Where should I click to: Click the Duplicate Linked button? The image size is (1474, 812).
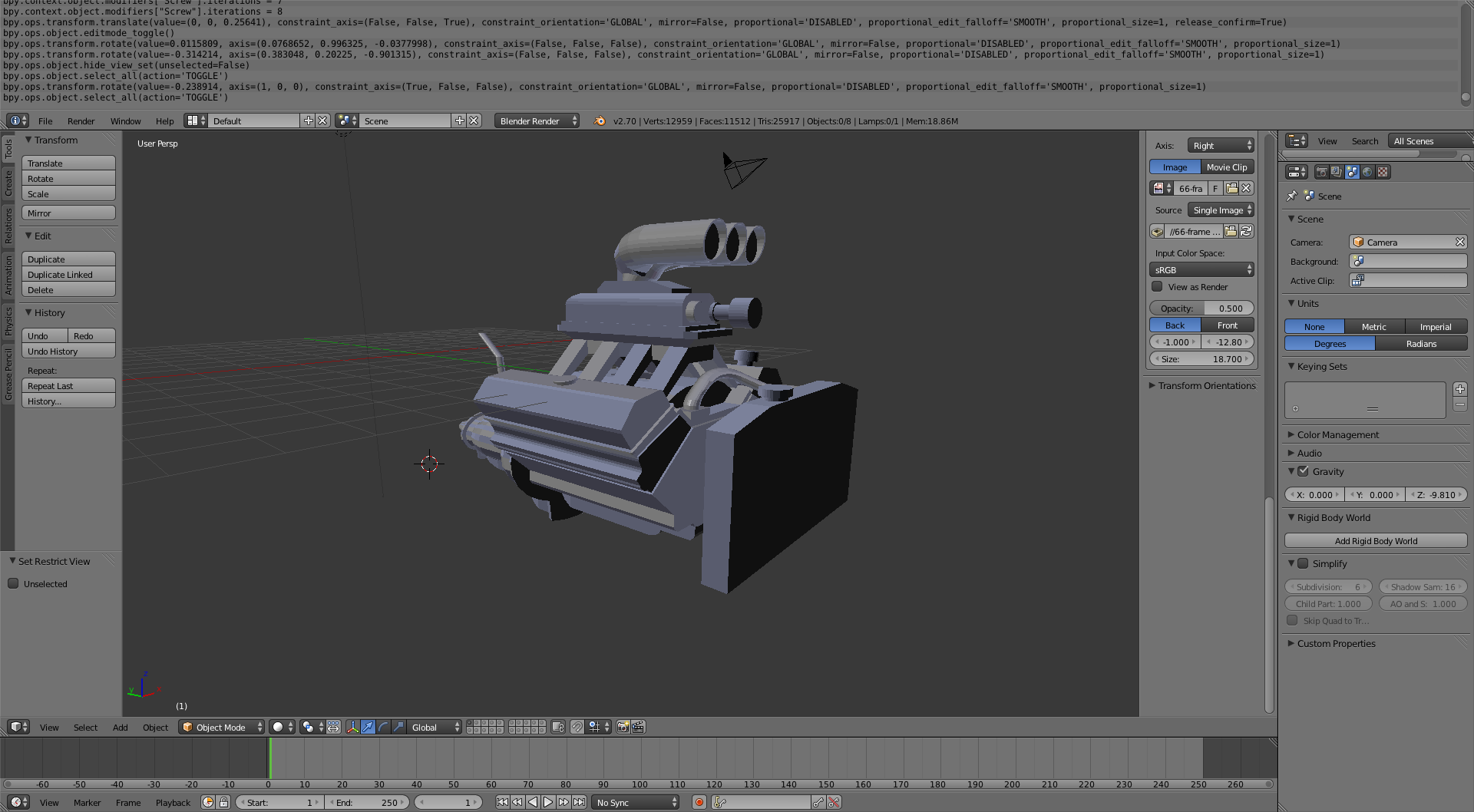tap(68, 274)
